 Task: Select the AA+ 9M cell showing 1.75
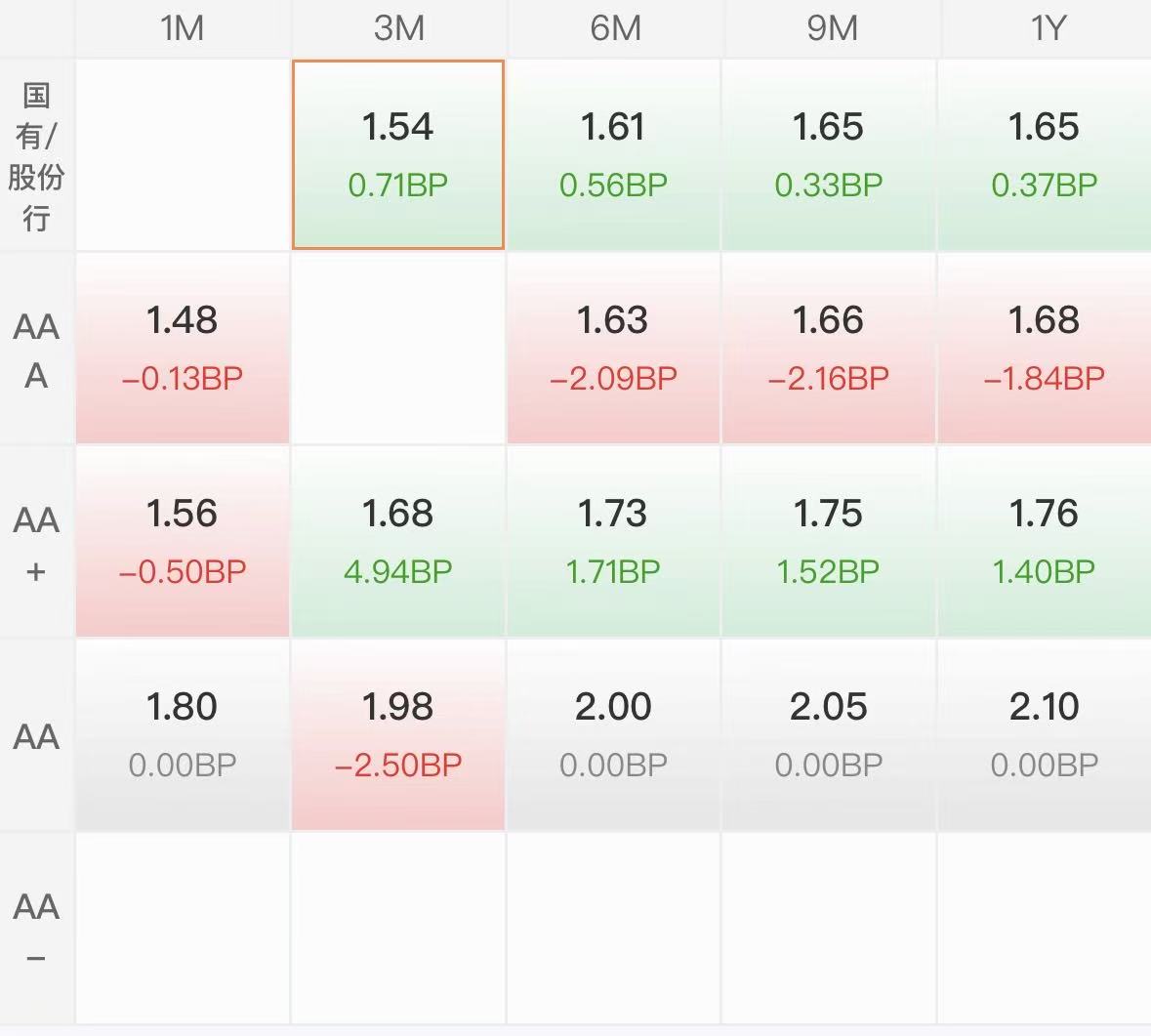(x=829, y=542)
